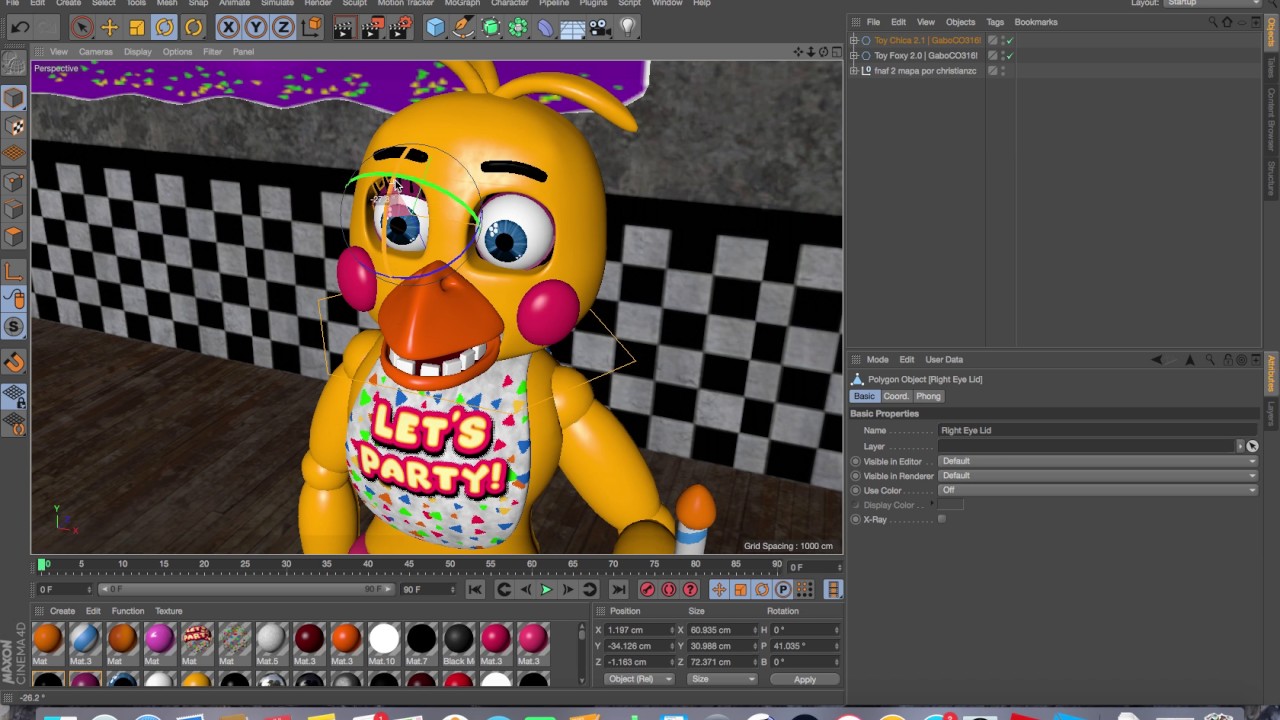
Task: Switch the coordinate system icon
Action: point(311,28)
